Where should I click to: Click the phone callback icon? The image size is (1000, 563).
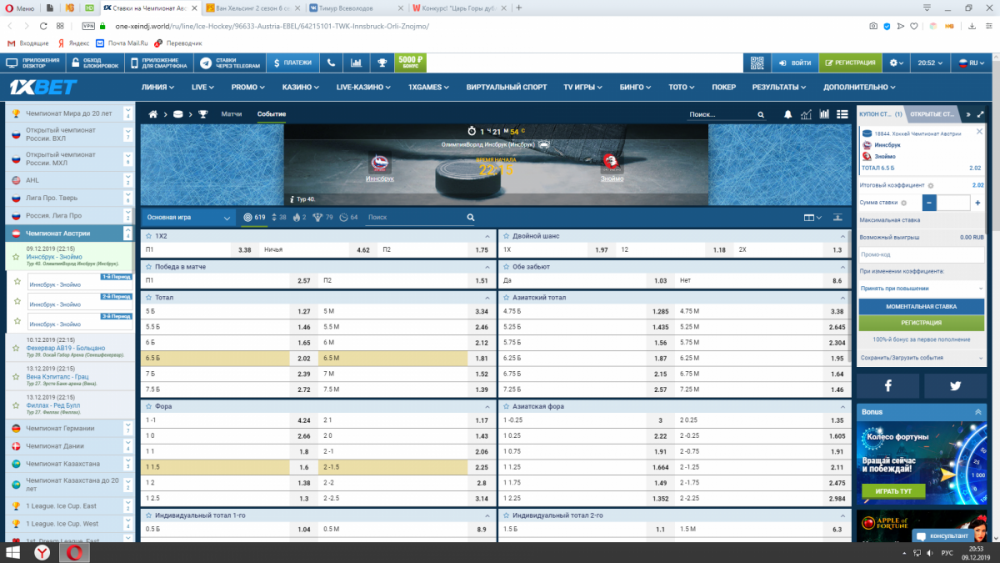[x=331, y=63]
